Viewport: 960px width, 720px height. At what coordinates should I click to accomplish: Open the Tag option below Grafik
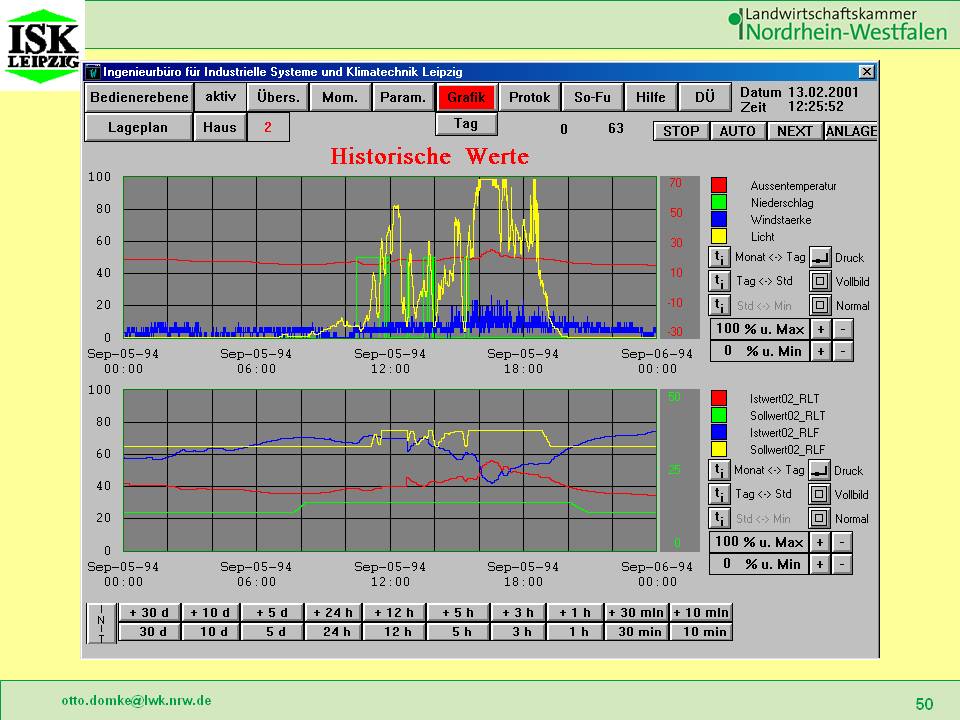tap(466, 124)
